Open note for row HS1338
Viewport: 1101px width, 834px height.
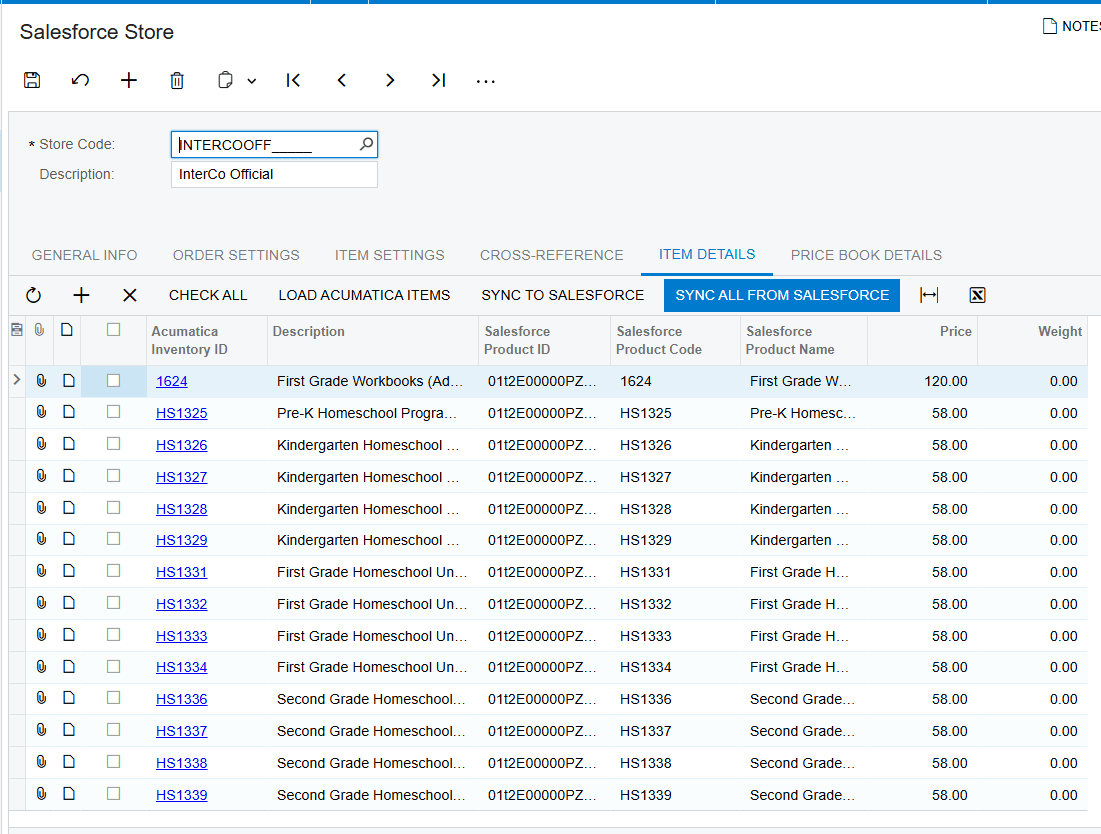click(x=68, y=762)
